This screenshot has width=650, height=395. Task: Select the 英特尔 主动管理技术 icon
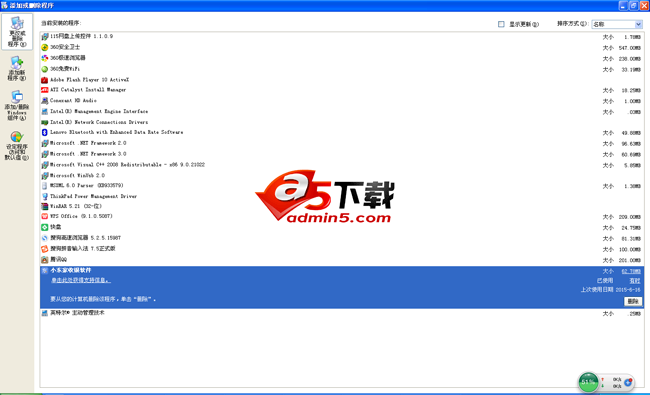coord(45,313)
